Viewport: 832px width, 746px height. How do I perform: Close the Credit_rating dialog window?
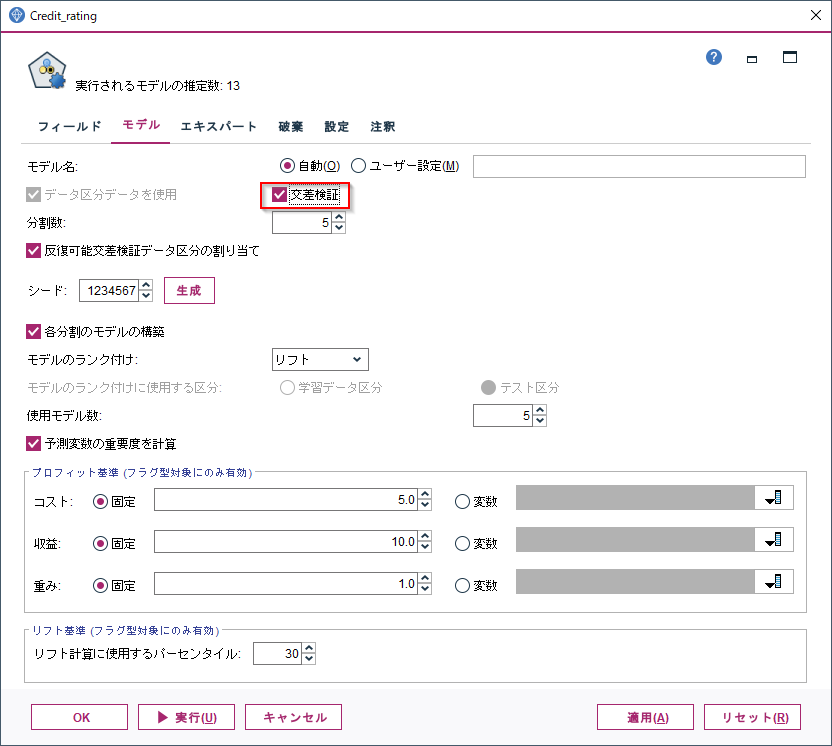(x=816, y=15)
